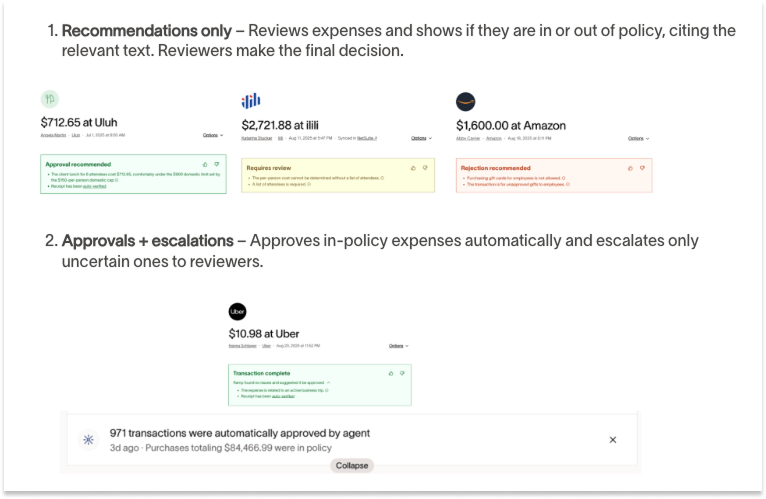Click the ilili merchant logo
This screenshot has height=499, width=766.
(251, 101)
